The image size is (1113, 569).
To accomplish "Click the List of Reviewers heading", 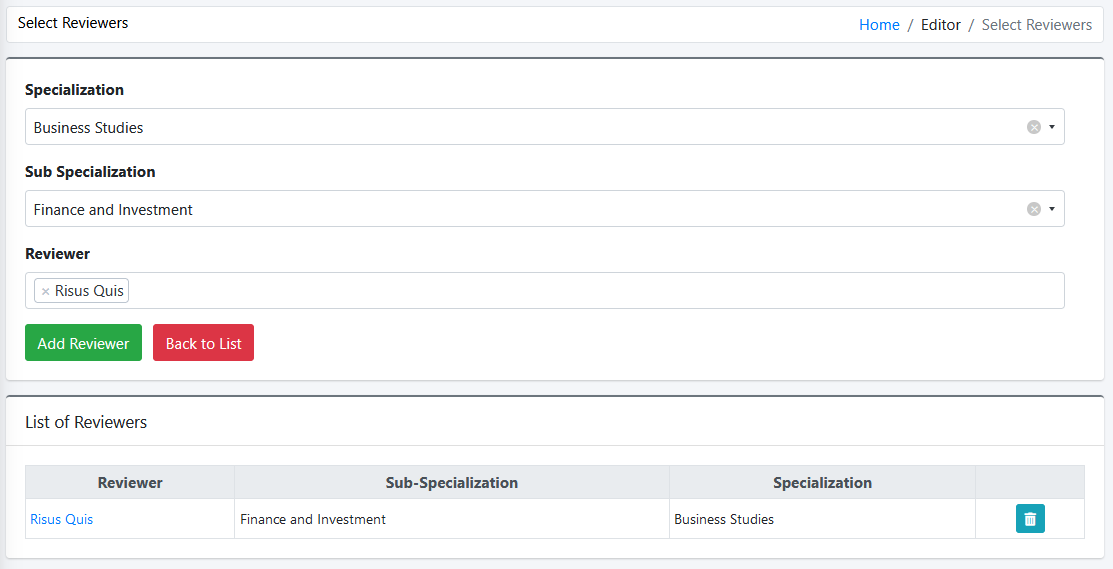I will (86, 422).
